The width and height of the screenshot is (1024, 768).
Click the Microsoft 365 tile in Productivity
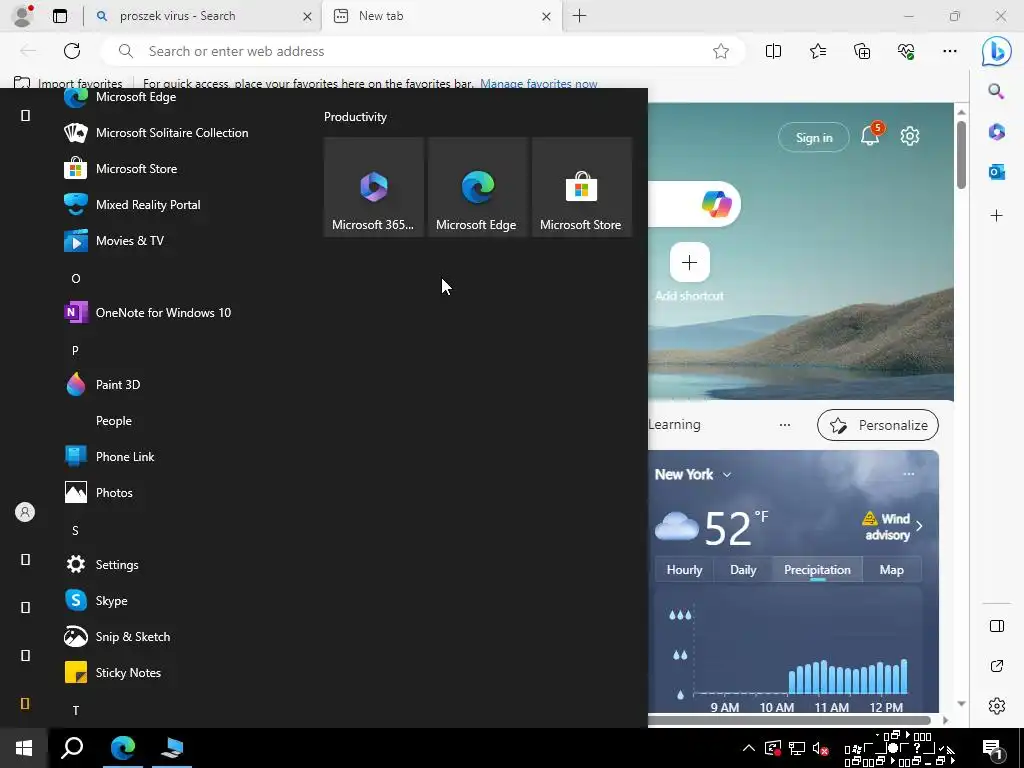374,187
